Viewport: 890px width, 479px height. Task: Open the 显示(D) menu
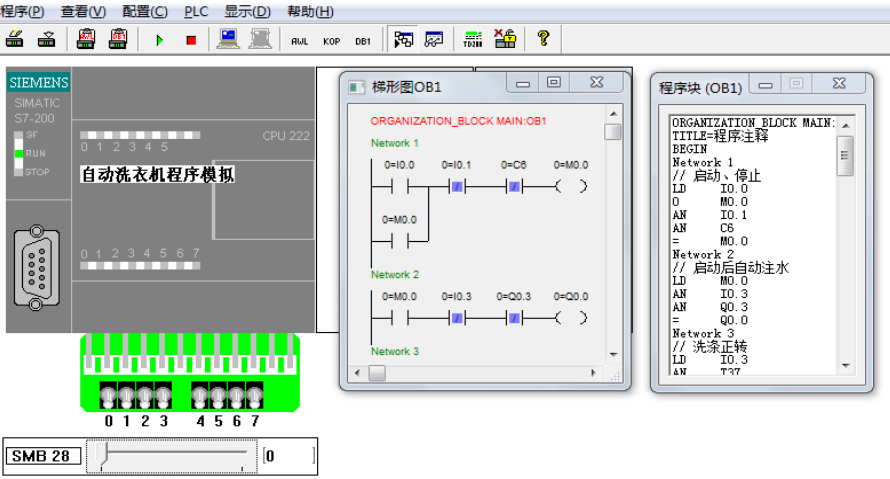(x=247, y=11)
